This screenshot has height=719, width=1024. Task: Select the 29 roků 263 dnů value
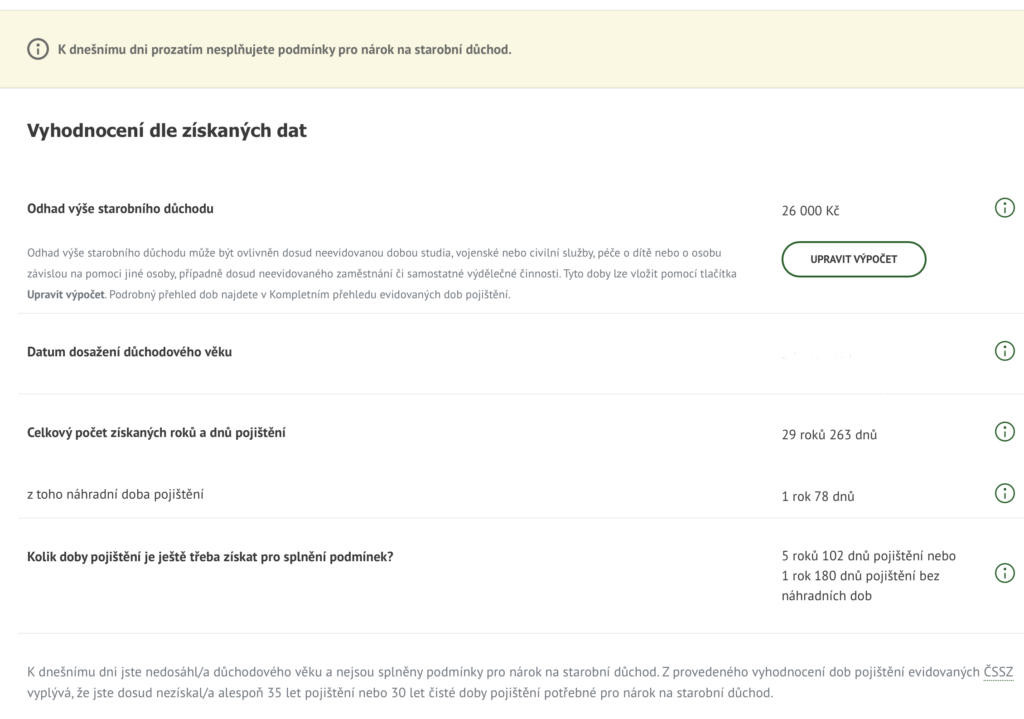(x=830, y=435)
